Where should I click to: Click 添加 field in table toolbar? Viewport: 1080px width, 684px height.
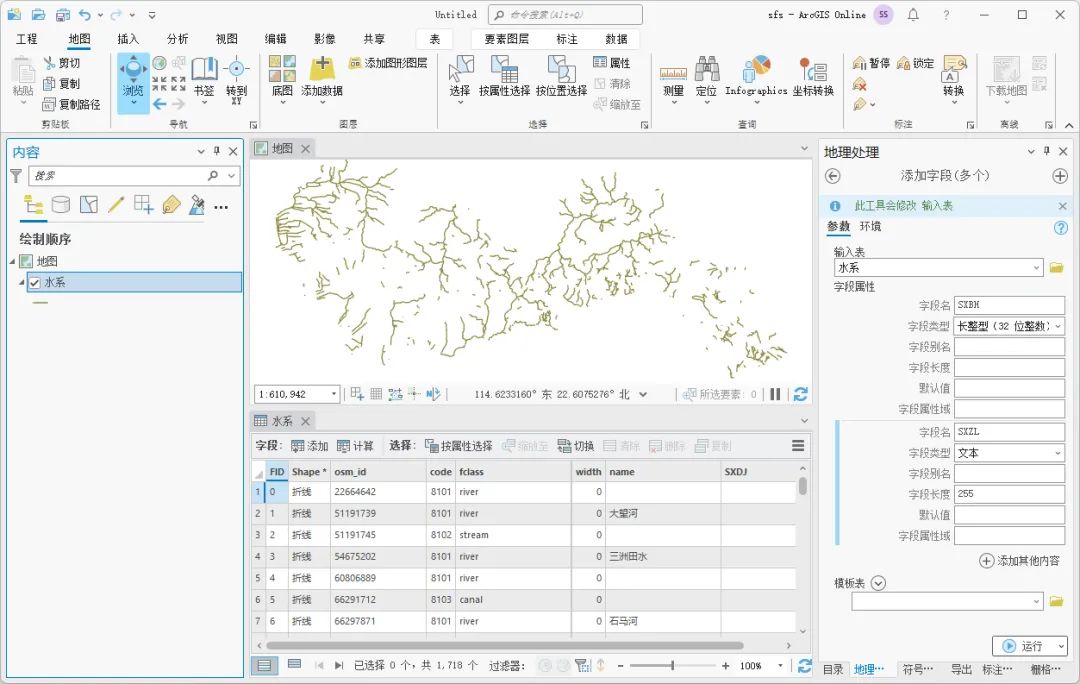click(x=309, y=446)
